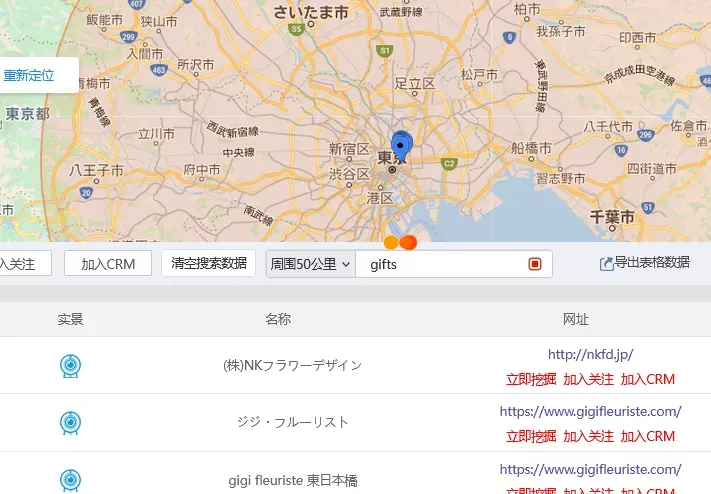This screenshot has height=494, width=711.
Task: Select the name ジジ・フルーリスト
Action: point(292,422)
